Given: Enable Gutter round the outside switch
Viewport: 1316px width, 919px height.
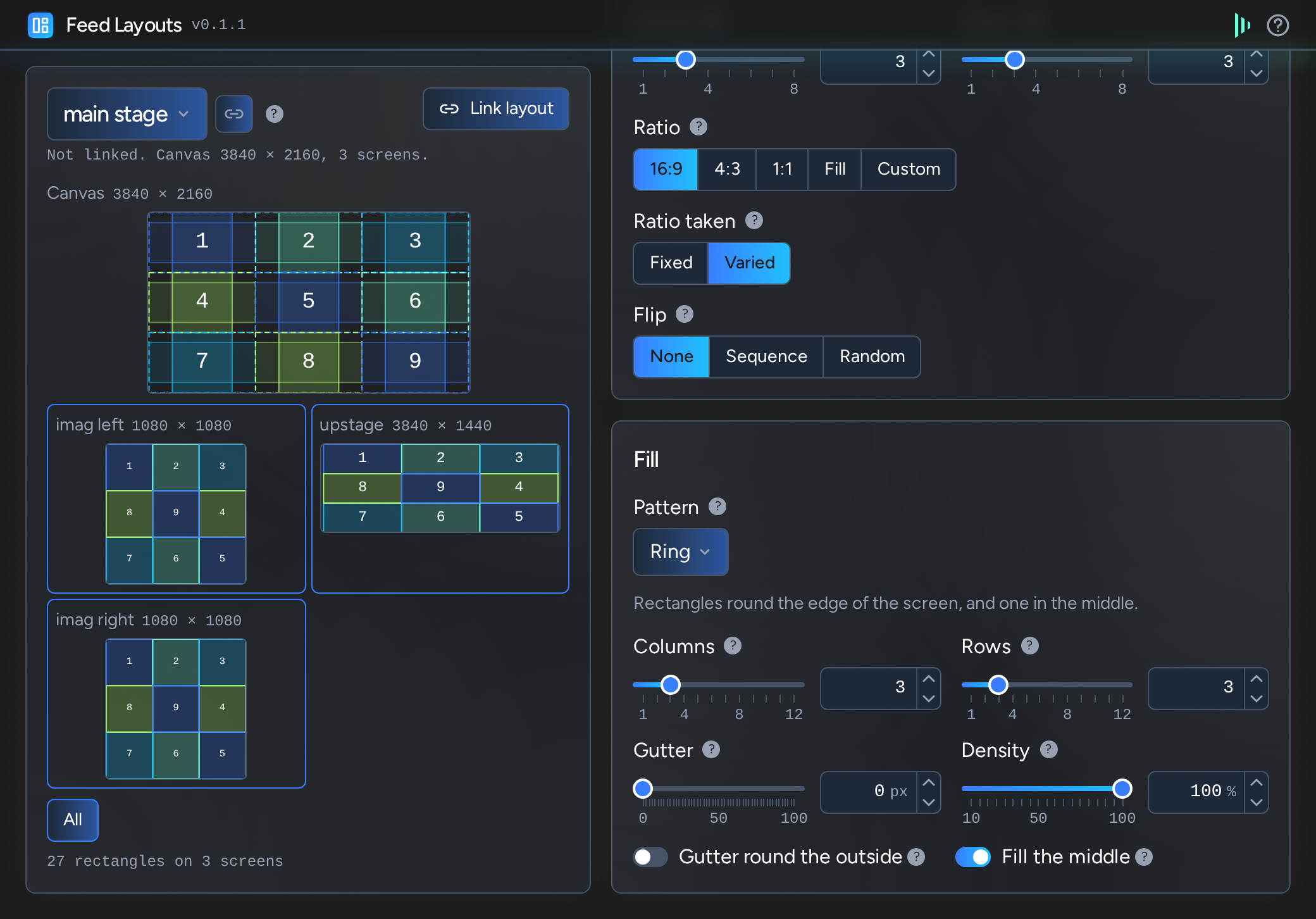Looking at the screenshot, I should tap(650, 857).
